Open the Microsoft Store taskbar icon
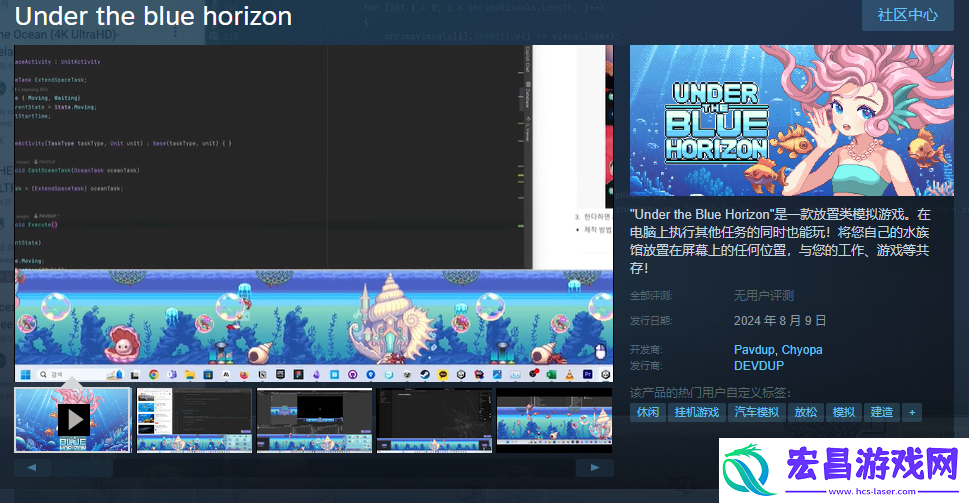The image size is (969, 503). tap(208, 374)
